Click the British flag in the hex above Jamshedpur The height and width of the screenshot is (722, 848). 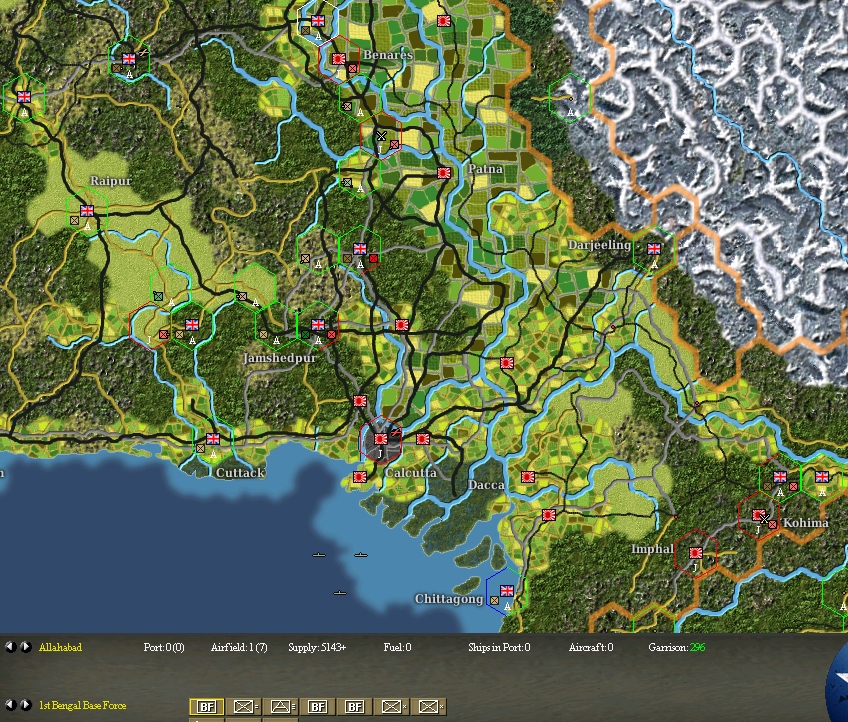pos(318,324)
